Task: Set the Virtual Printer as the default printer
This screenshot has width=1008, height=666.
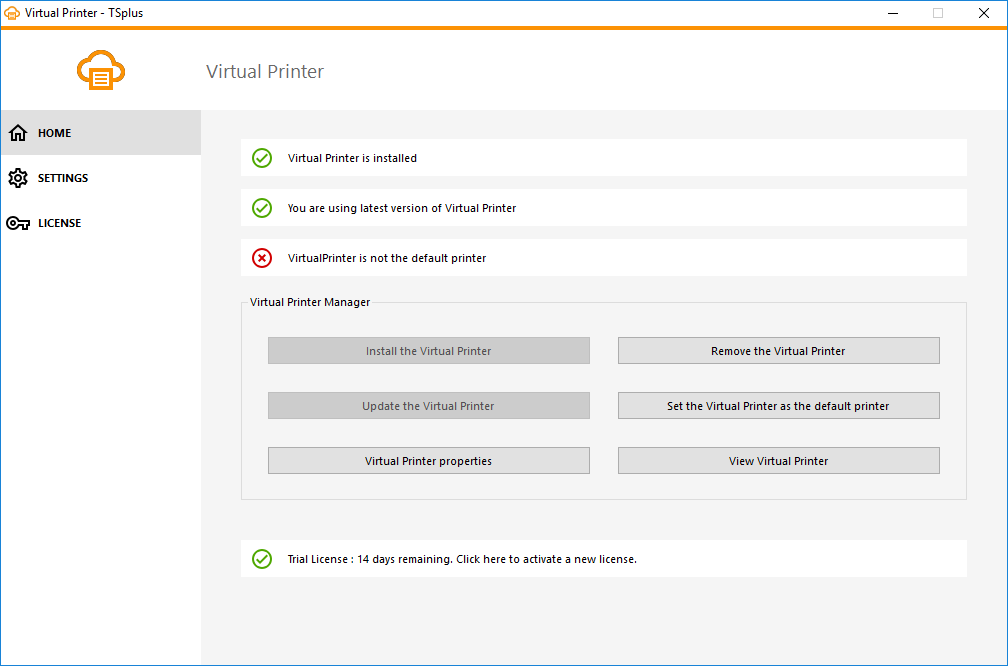Action: coord(778,405)
